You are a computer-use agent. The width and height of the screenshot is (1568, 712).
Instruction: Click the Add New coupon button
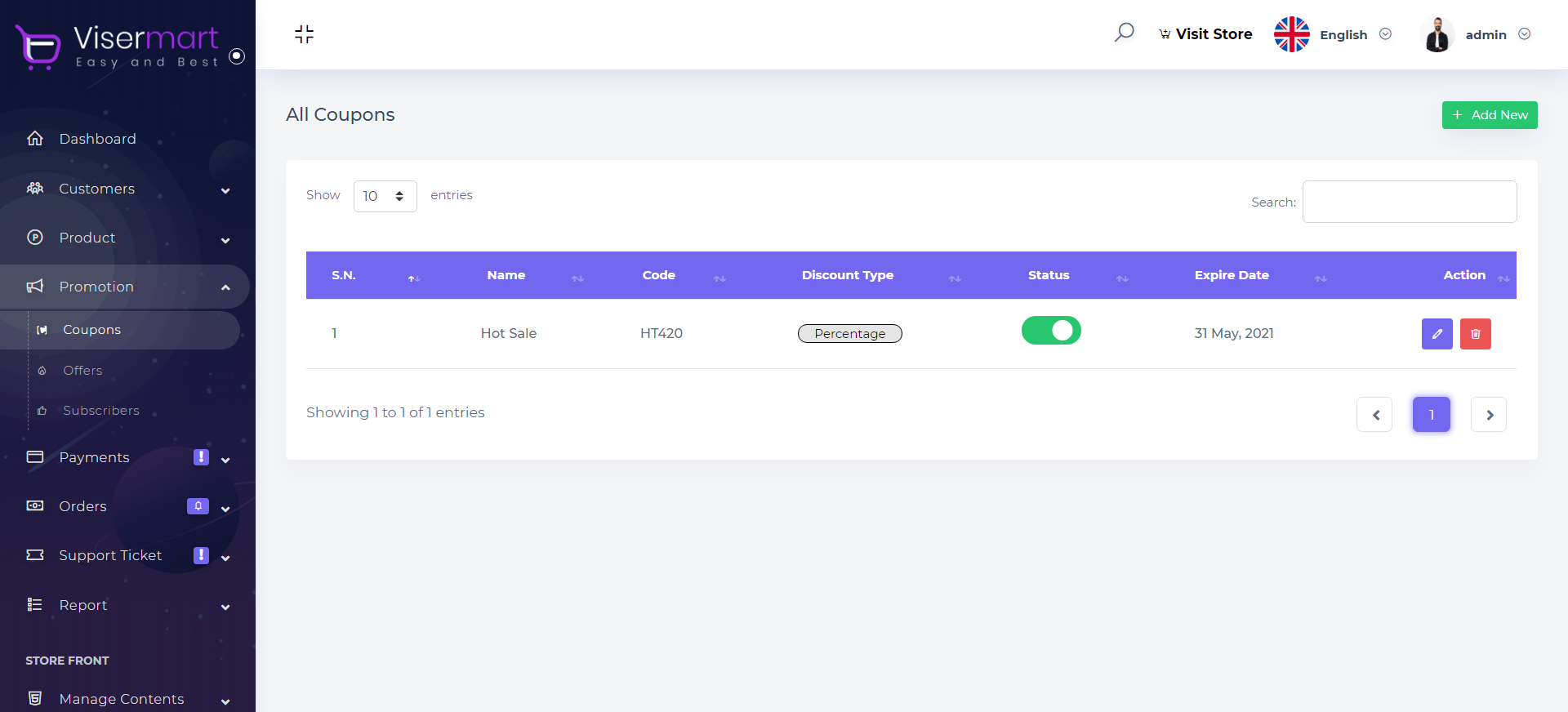(1490, 115)
